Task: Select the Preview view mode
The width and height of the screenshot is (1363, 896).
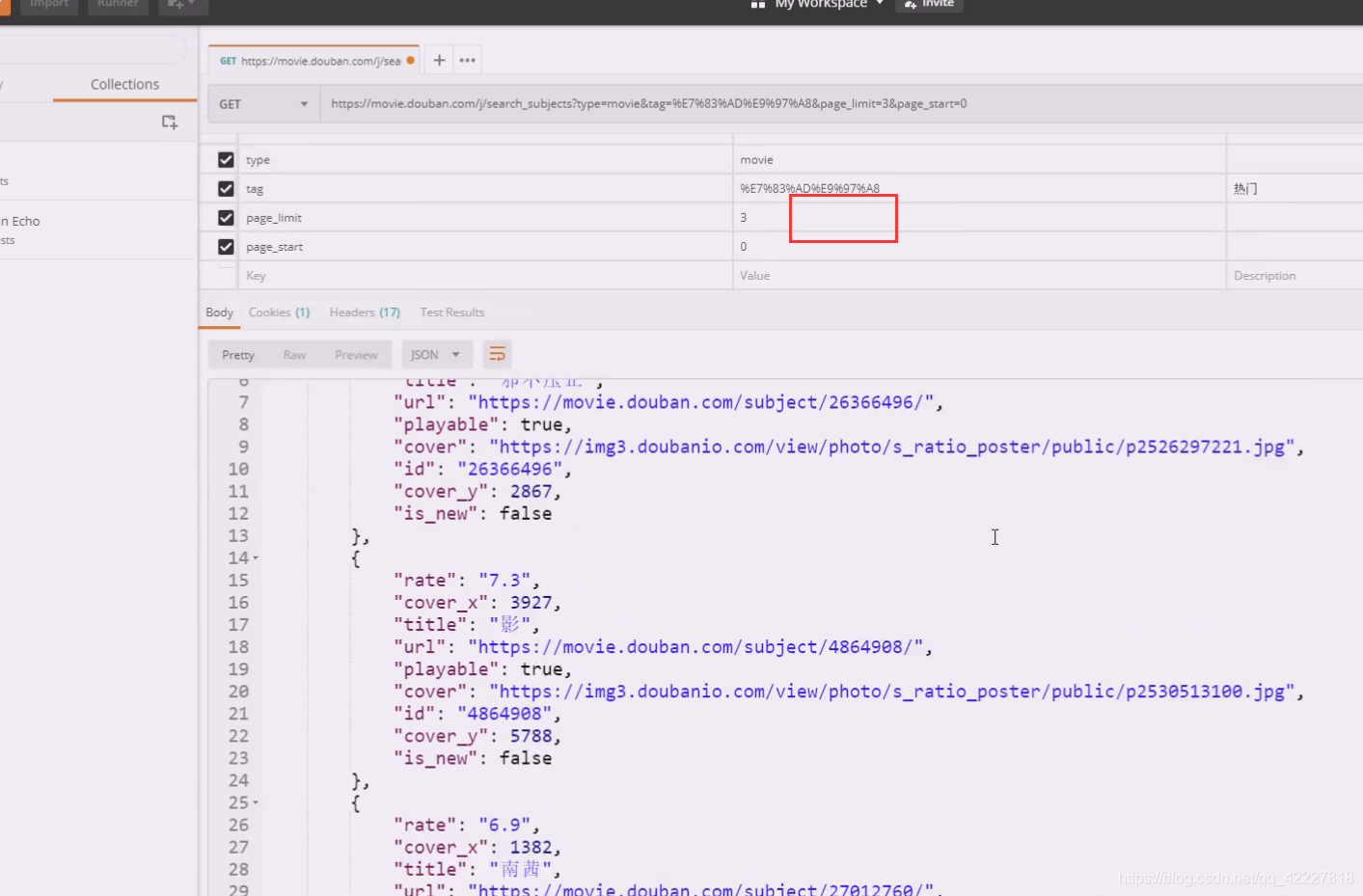Action: (x=356, y=355)
